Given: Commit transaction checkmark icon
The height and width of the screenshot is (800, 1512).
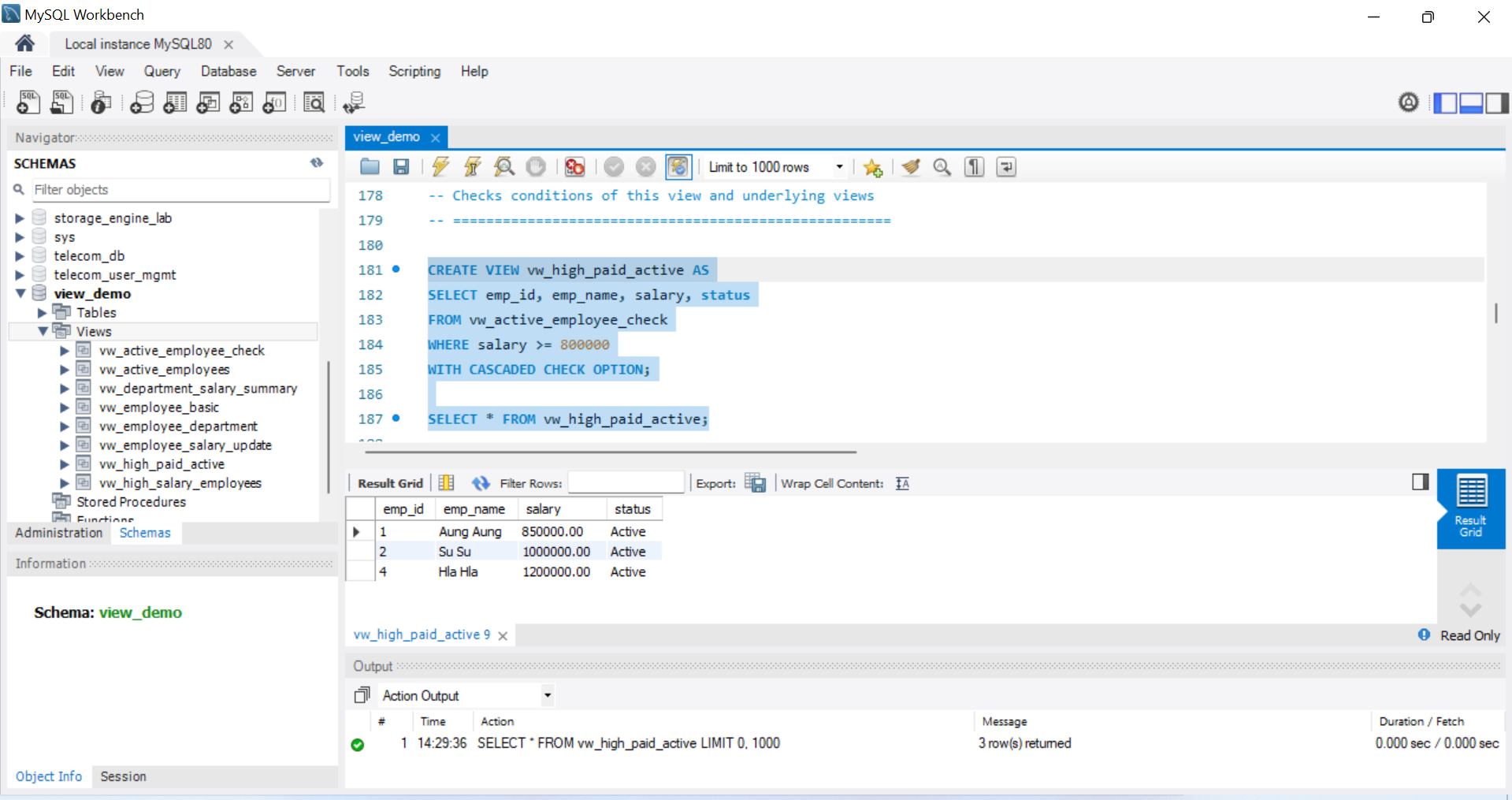Looking at the screenshot, I should pyautogui.click(x=614, y=166).
